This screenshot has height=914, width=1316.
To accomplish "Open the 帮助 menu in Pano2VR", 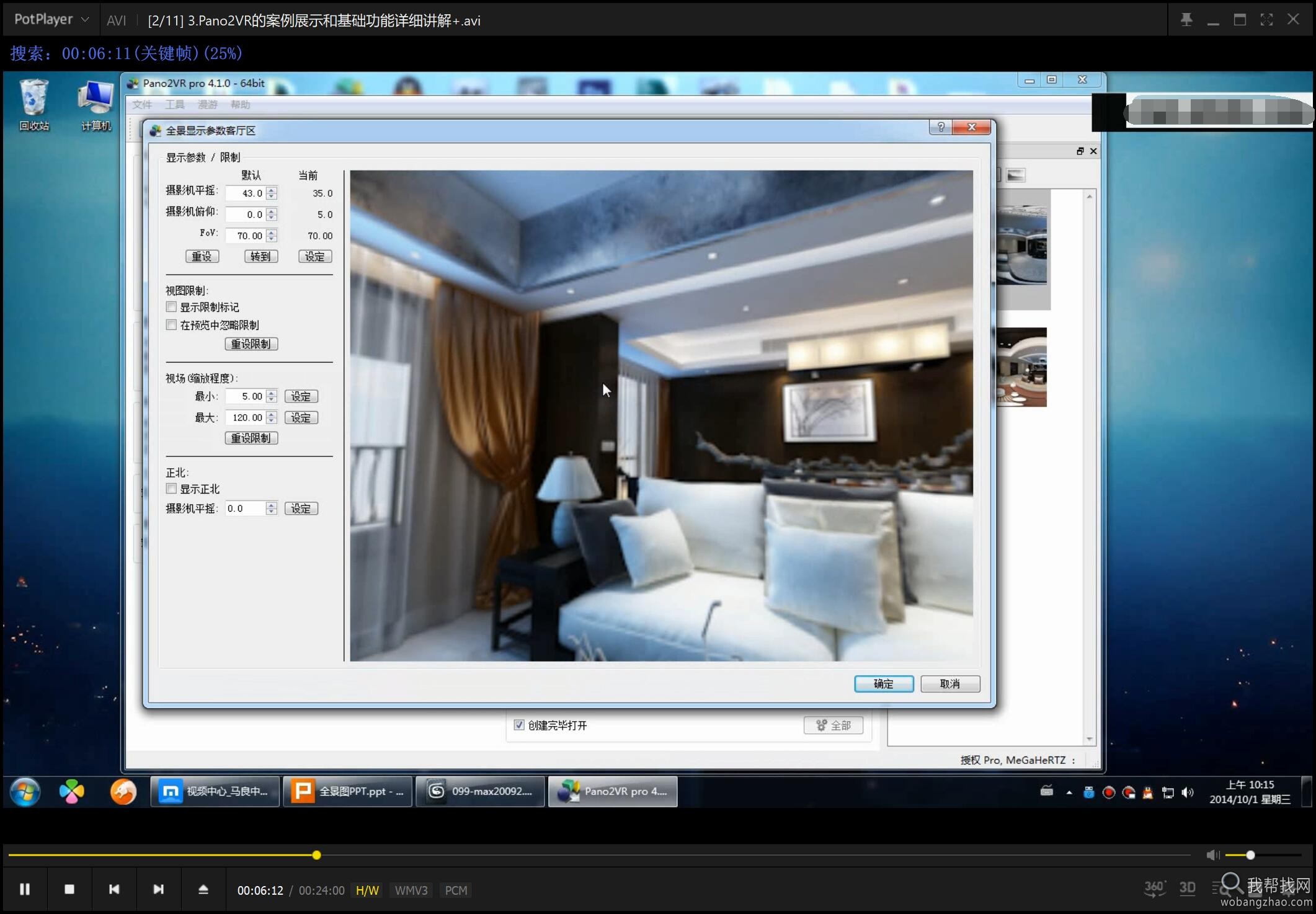I will click(x=240, y=105).
